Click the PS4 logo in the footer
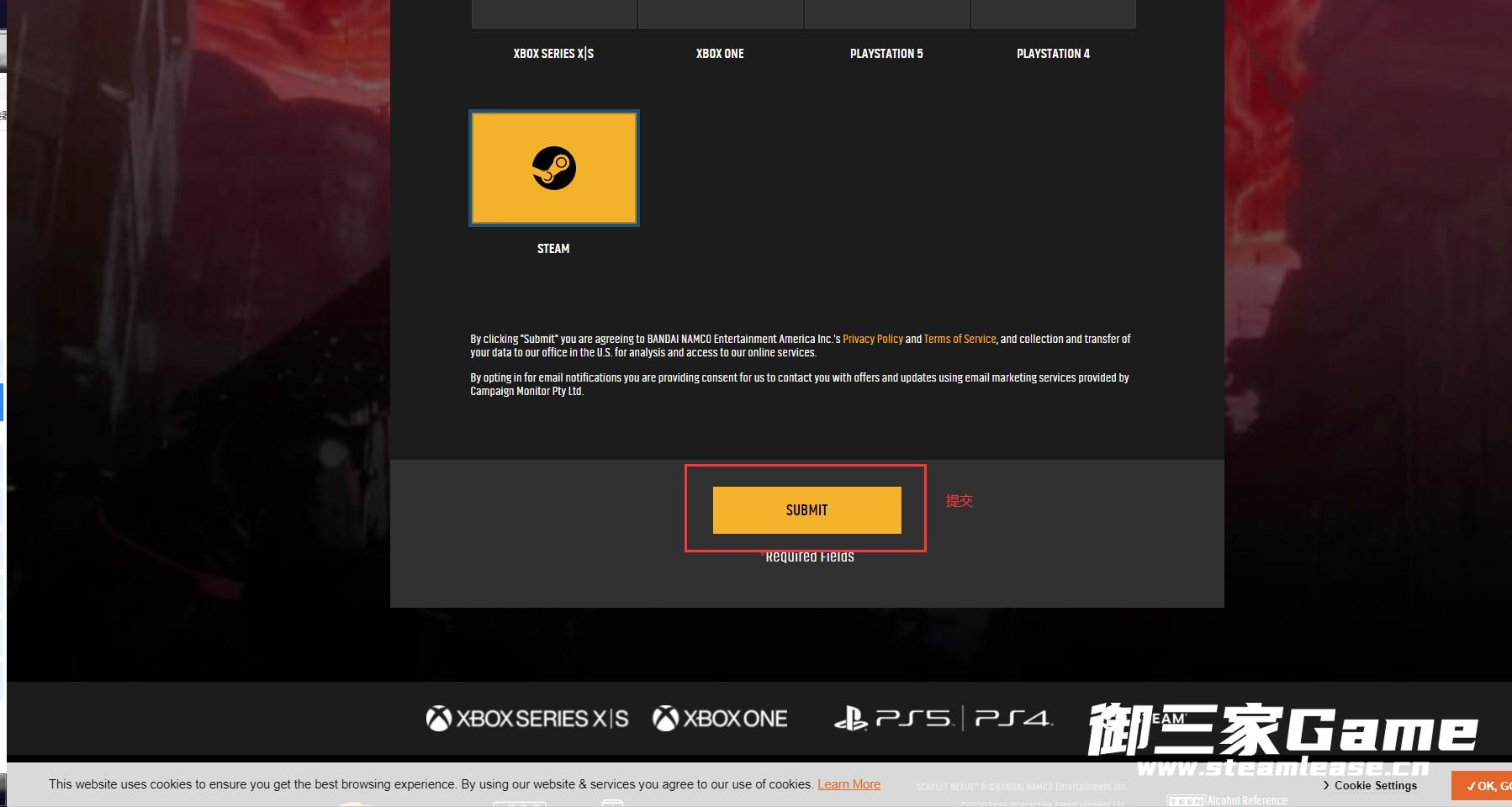Screen dimensions: 1512x807 (x=1013, y=719)
